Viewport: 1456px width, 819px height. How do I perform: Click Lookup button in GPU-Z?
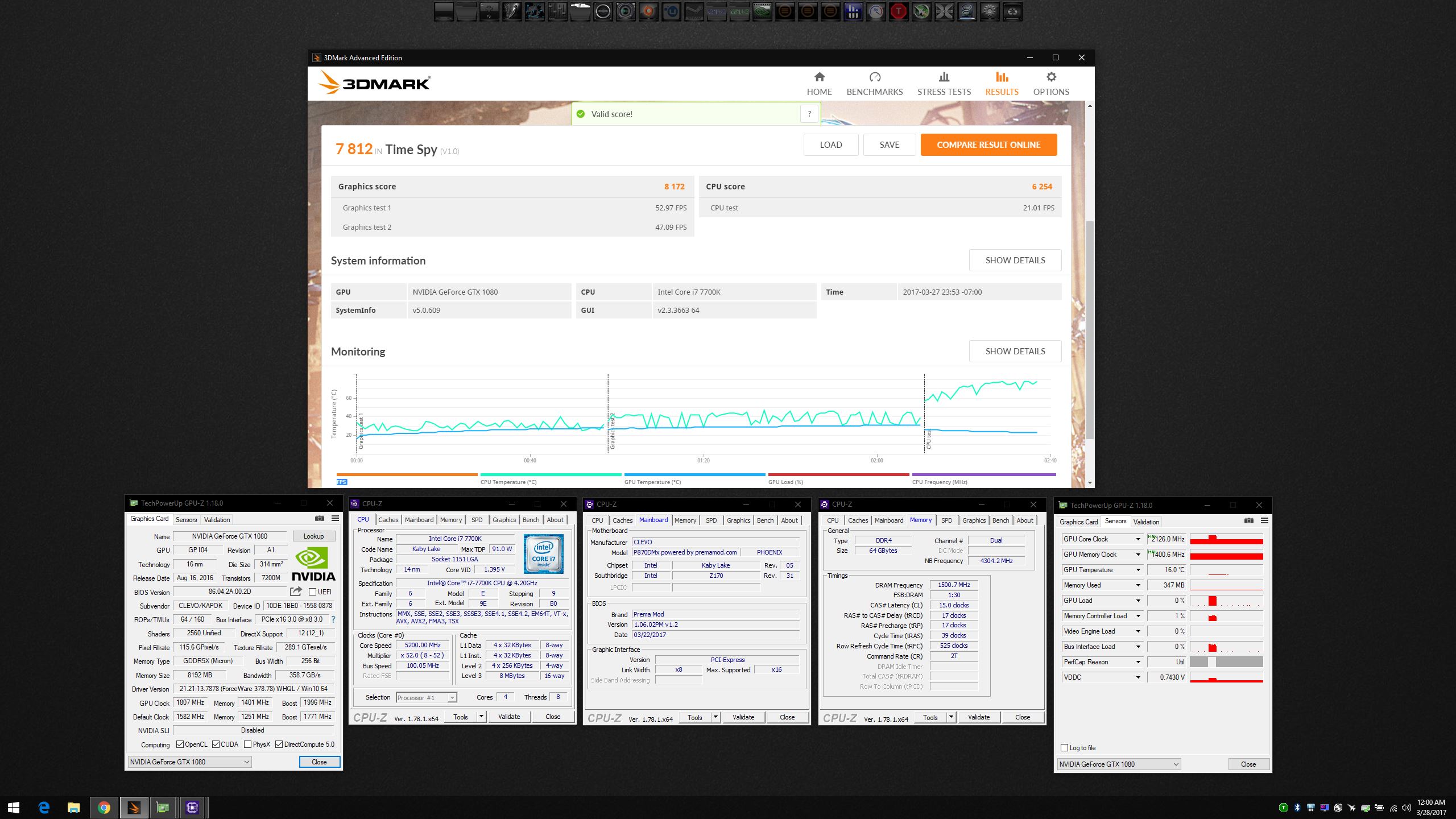tap(313, 536)
